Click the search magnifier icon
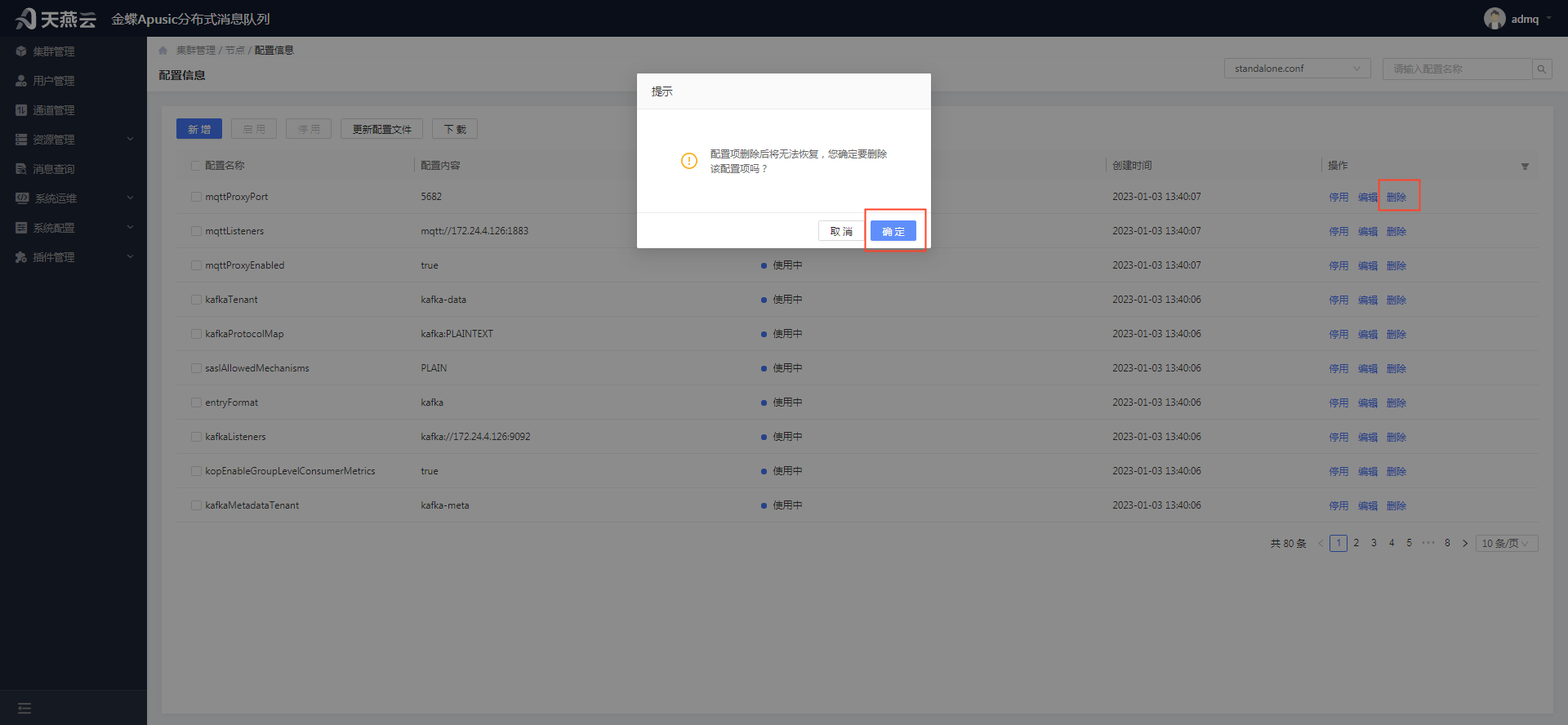 click(1542, 69)
